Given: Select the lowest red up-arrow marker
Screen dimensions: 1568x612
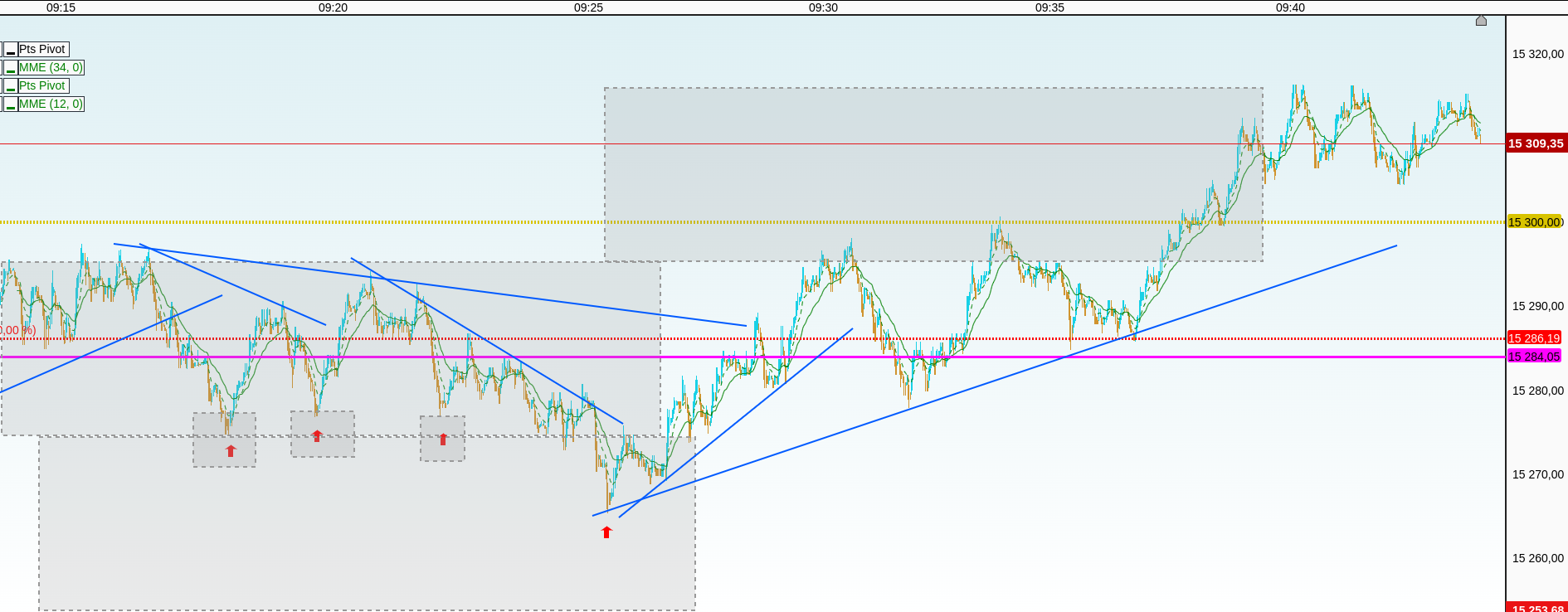Looking at the screenshot, I should coord(606,532).
